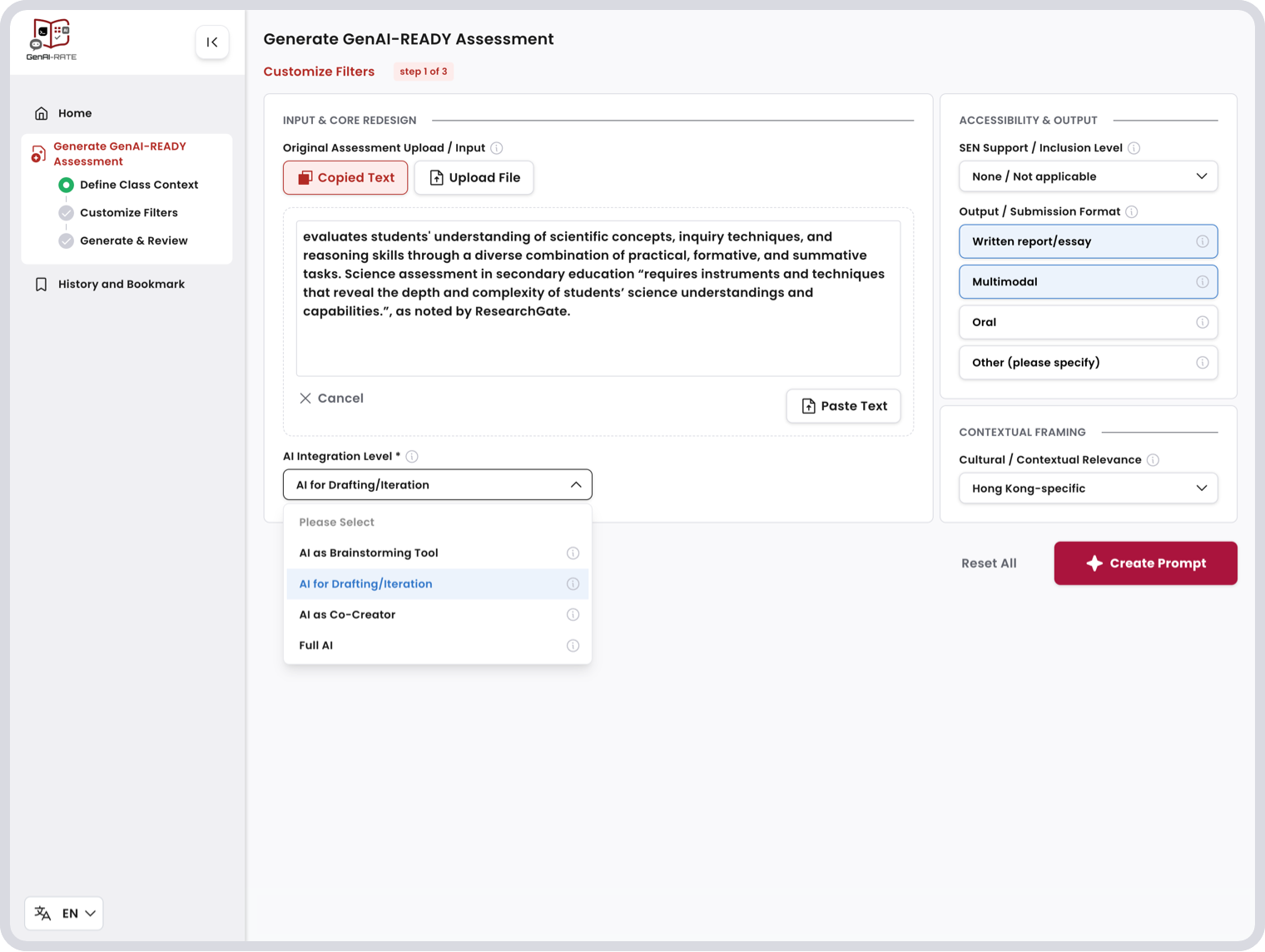This screenshot has height=952, width=1265.
Task: Click the Generate GenAI-READY Assessment sidebar icon
Action: coord(38,154)
